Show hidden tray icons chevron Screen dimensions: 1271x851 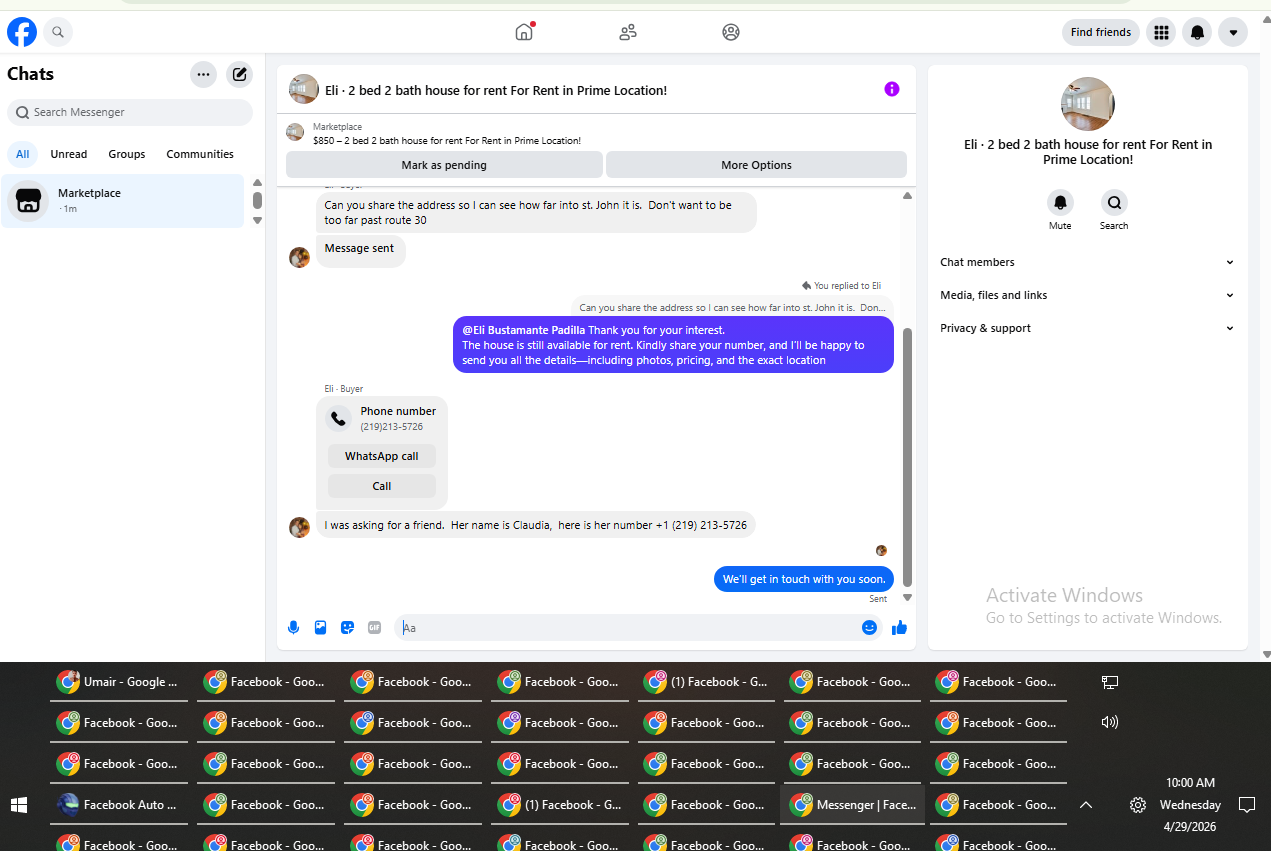(x=1086, y=804)
